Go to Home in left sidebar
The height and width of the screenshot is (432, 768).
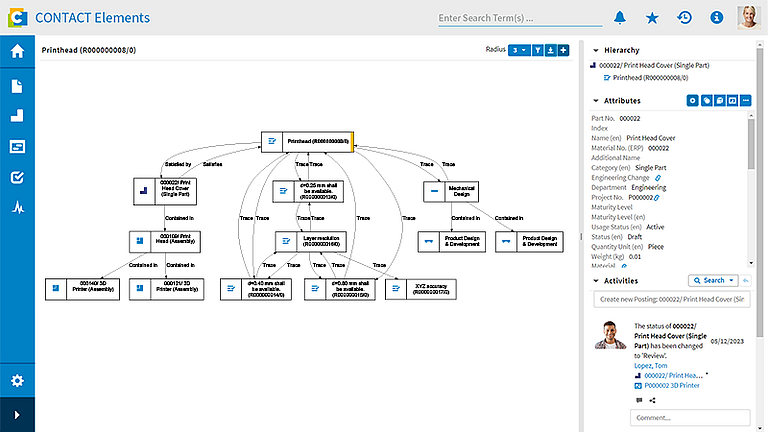(17, 51)
